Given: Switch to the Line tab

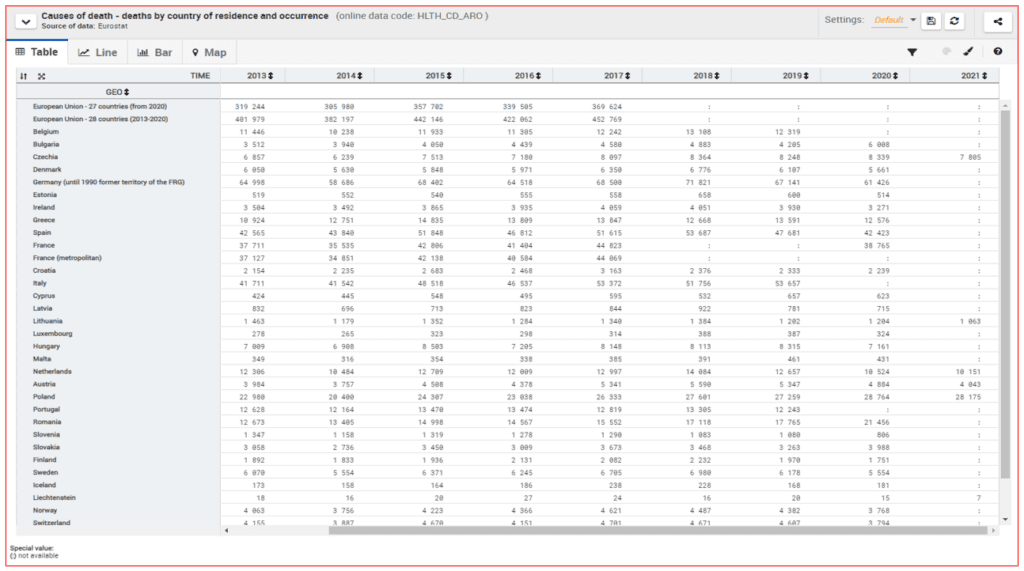Looking at the screenshot, I should tap(98, 52).
